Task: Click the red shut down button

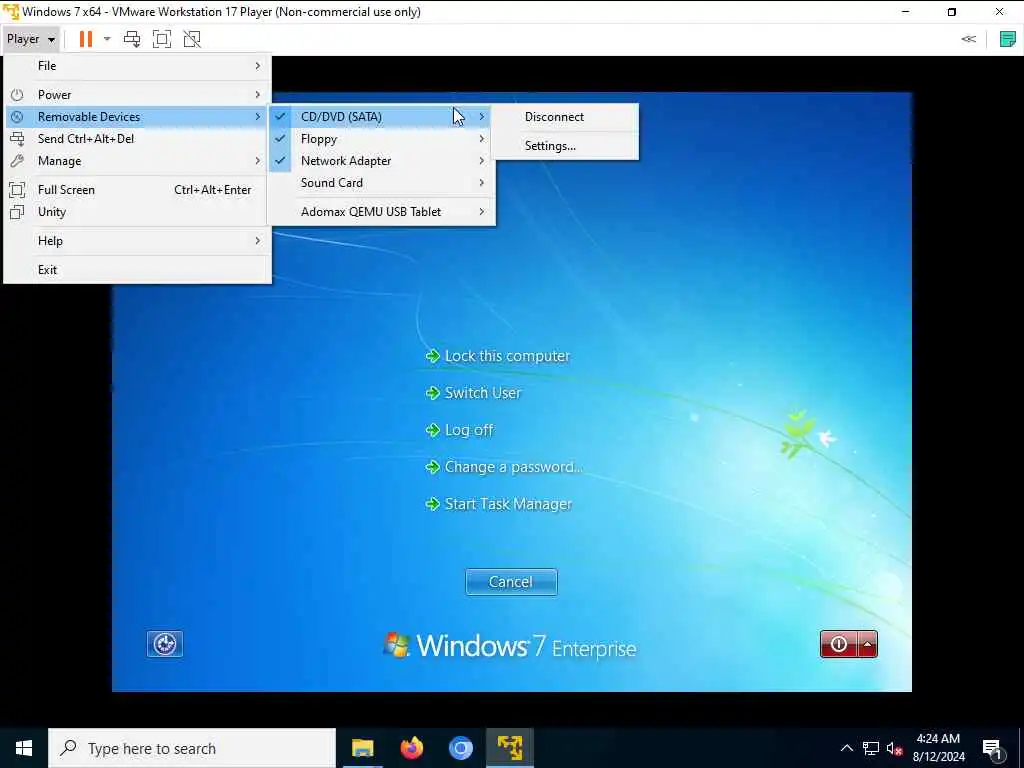Action: pyautogui.click(x=839, y=645)
